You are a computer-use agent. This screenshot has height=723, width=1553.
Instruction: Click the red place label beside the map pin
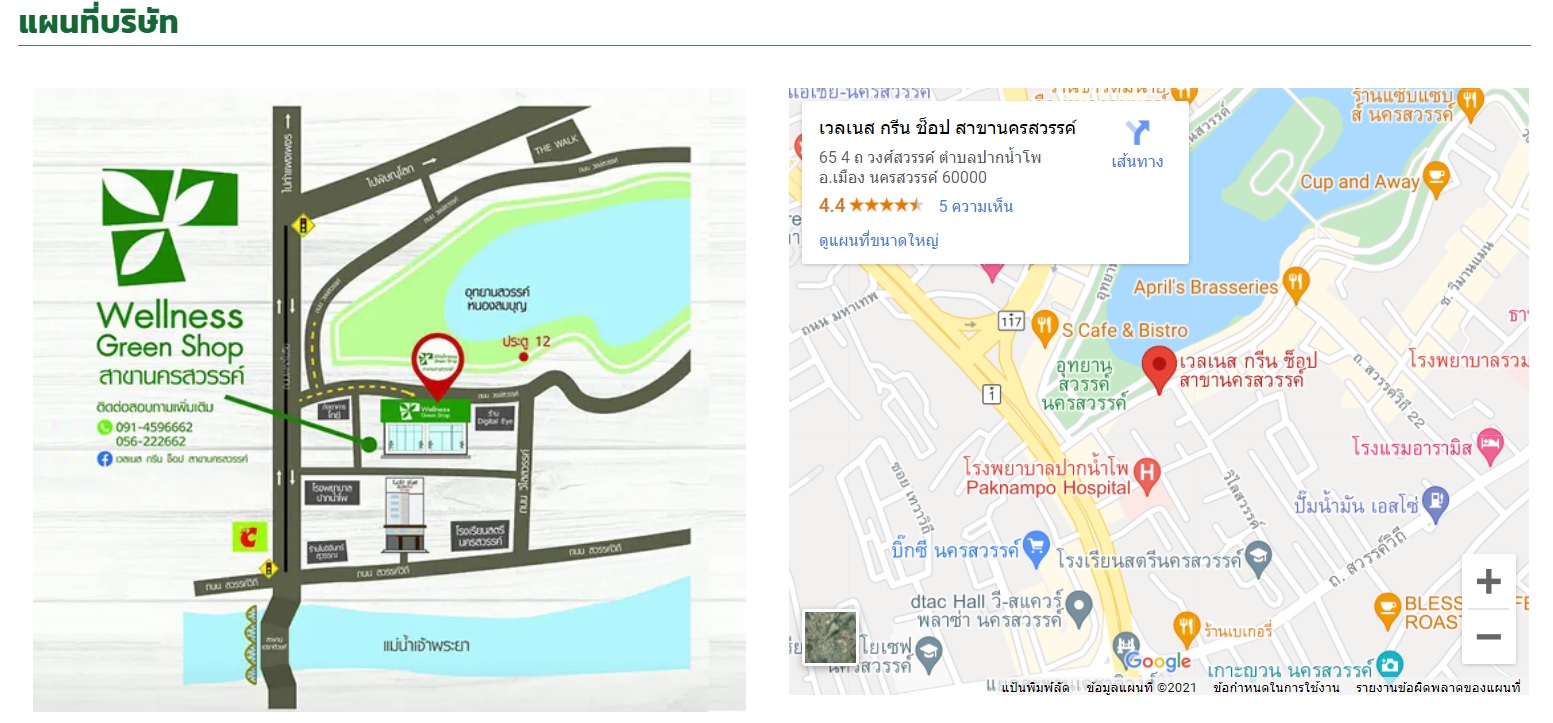point(1249,370)
